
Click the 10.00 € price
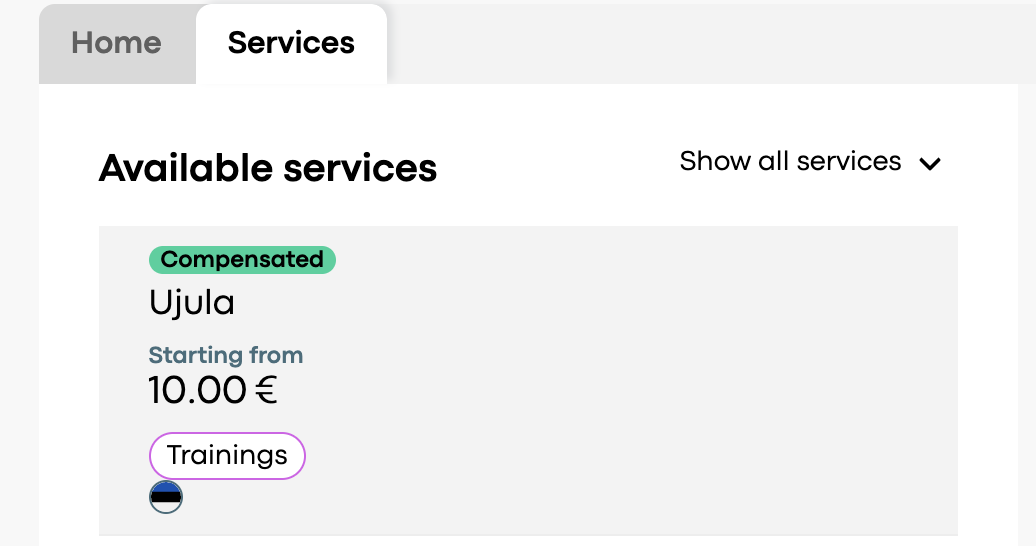[213, 390]
